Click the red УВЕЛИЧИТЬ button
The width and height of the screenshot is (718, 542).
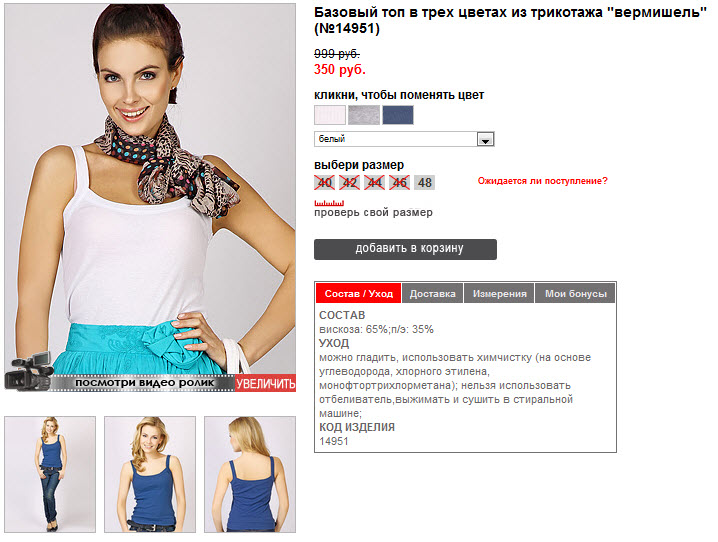click(266, 383)
